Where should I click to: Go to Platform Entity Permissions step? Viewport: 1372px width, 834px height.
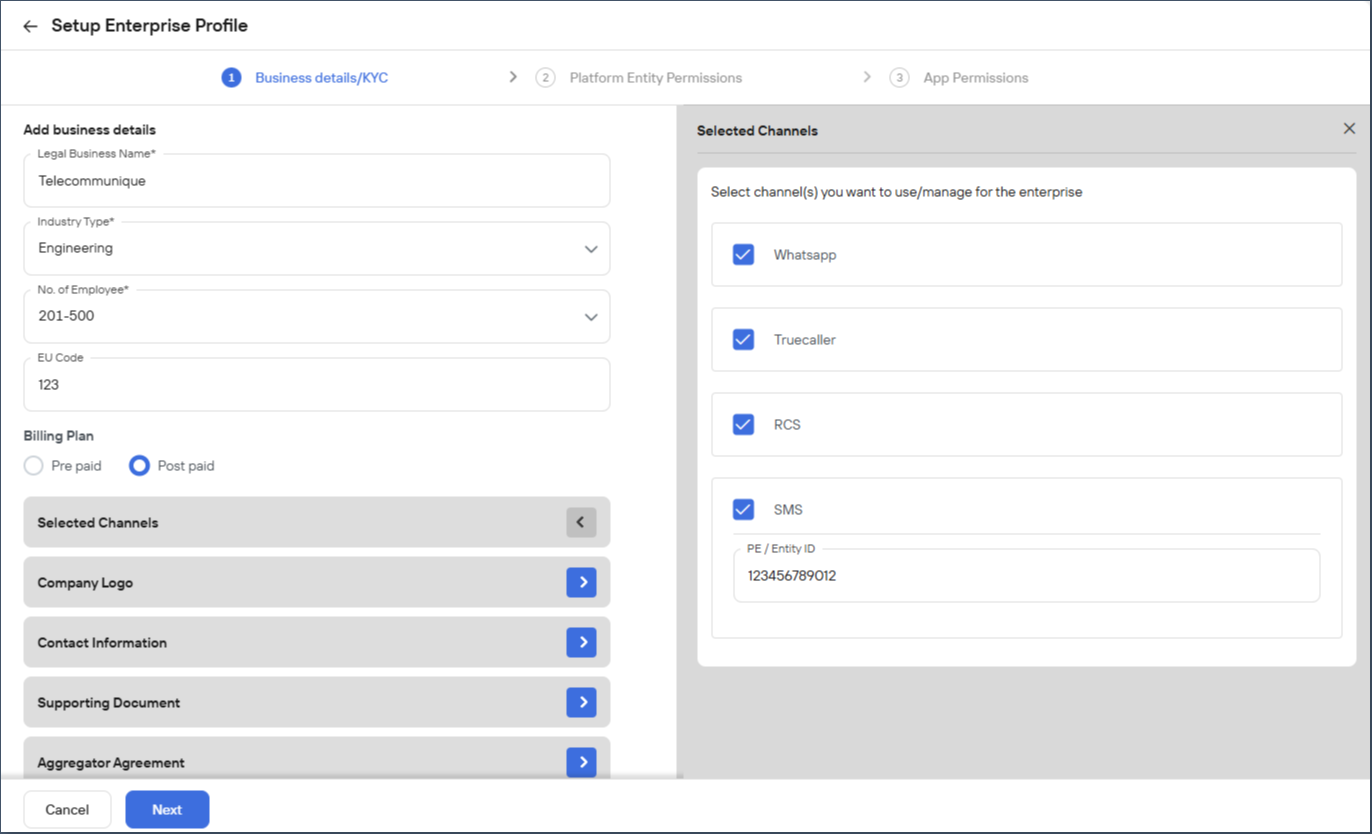click(655, 77)
